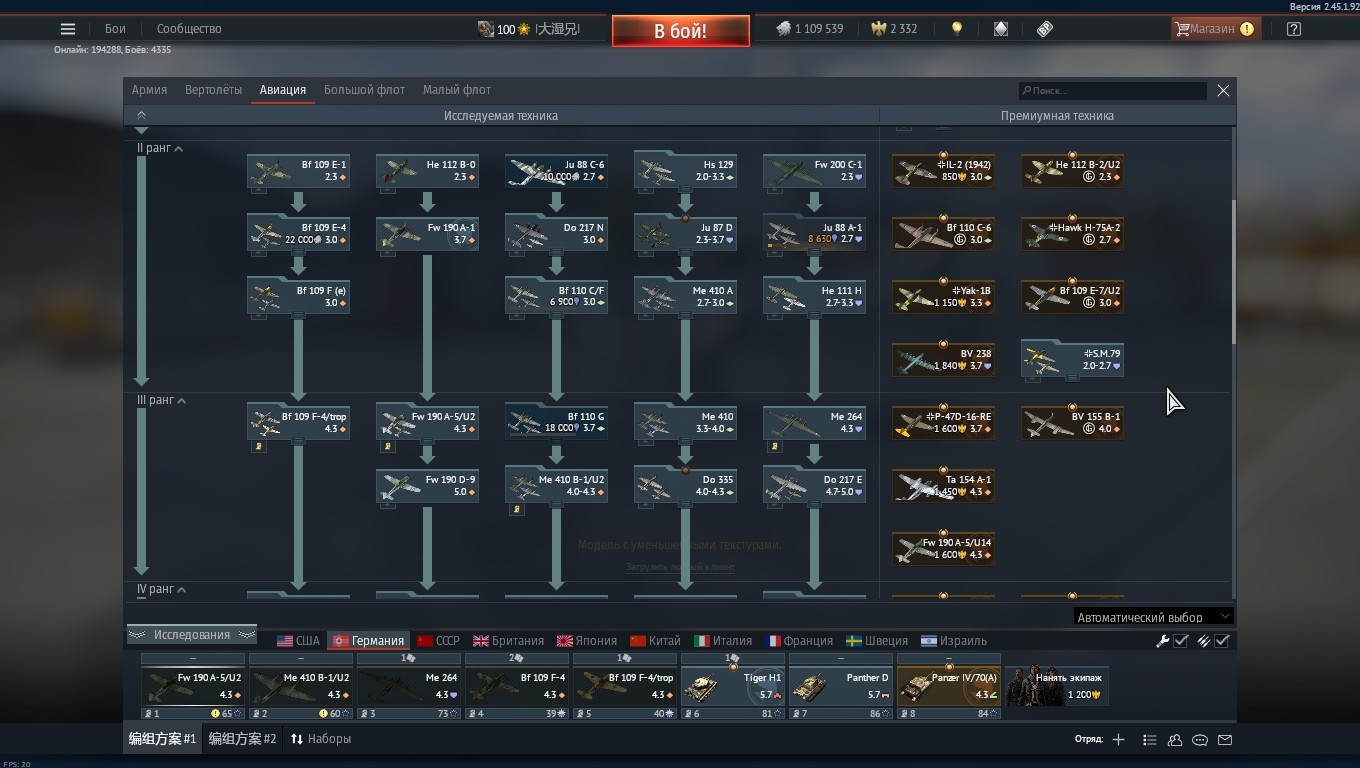This screenshot has height=768, width=1360.
Task: Switch to the Малый флот tab
Action: pos(457,90)
